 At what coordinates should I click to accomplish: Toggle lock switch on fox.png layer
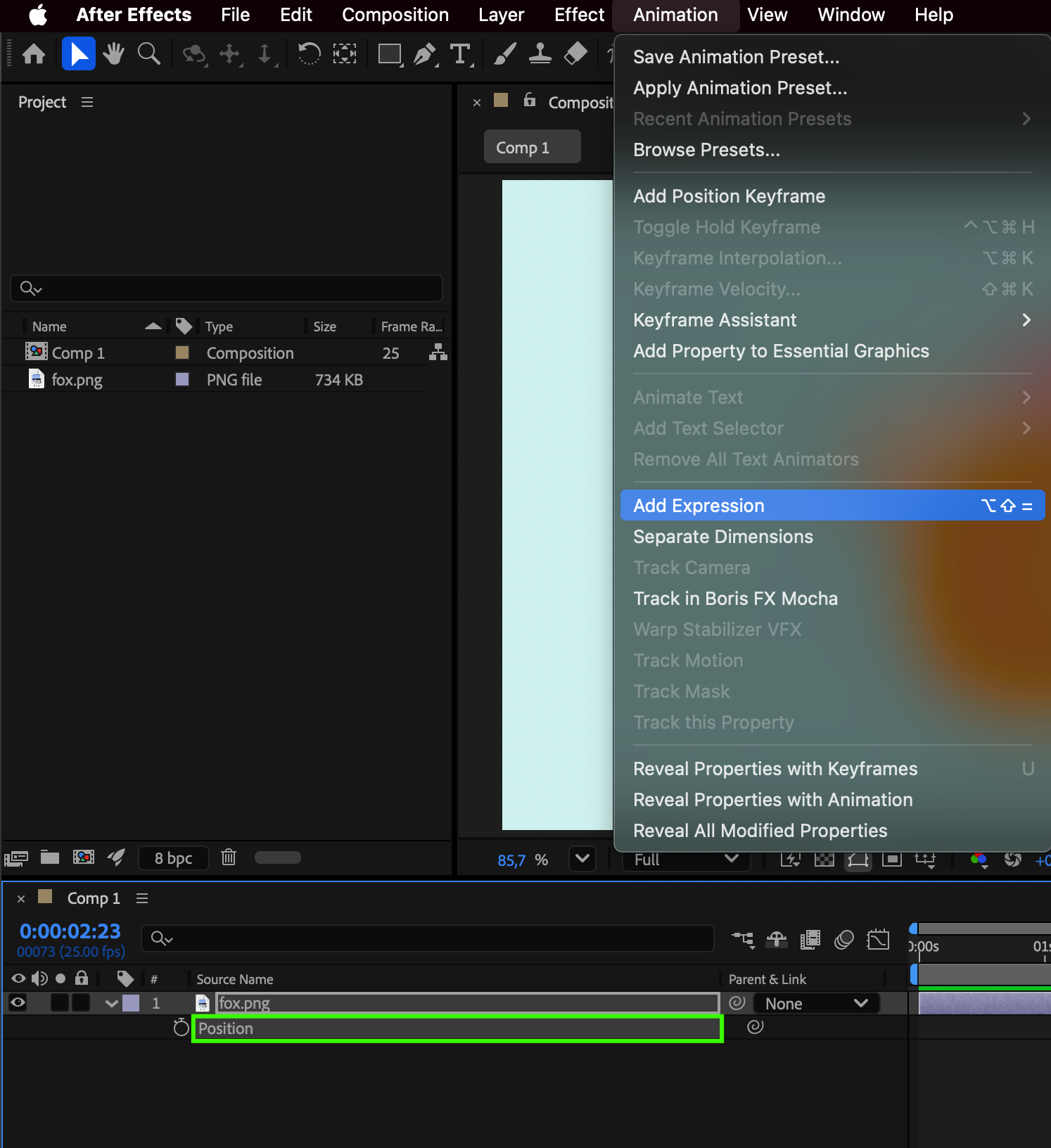pos(81,1003)
